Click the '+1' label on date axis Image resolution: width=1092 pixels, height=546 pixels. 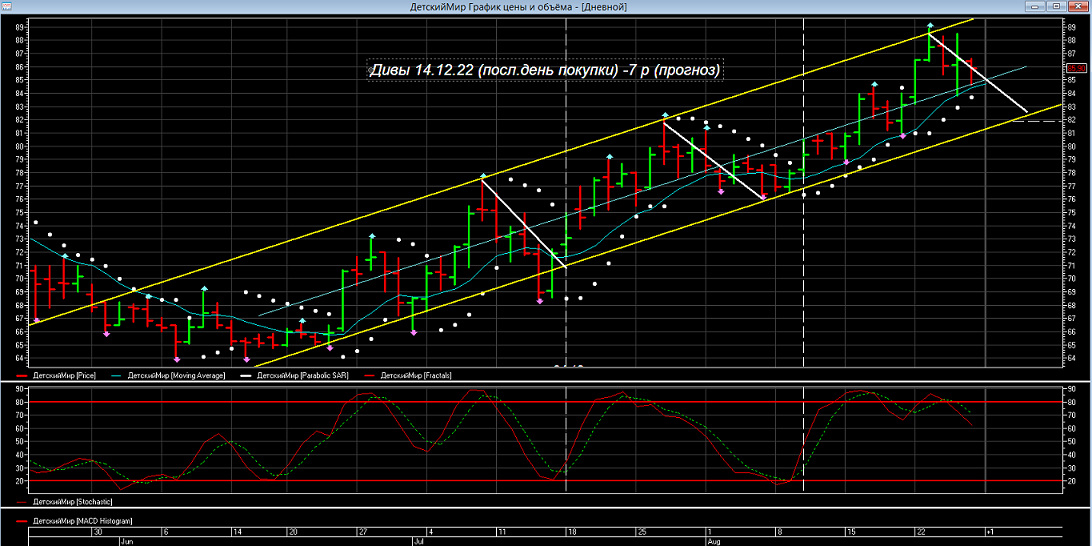989,531
